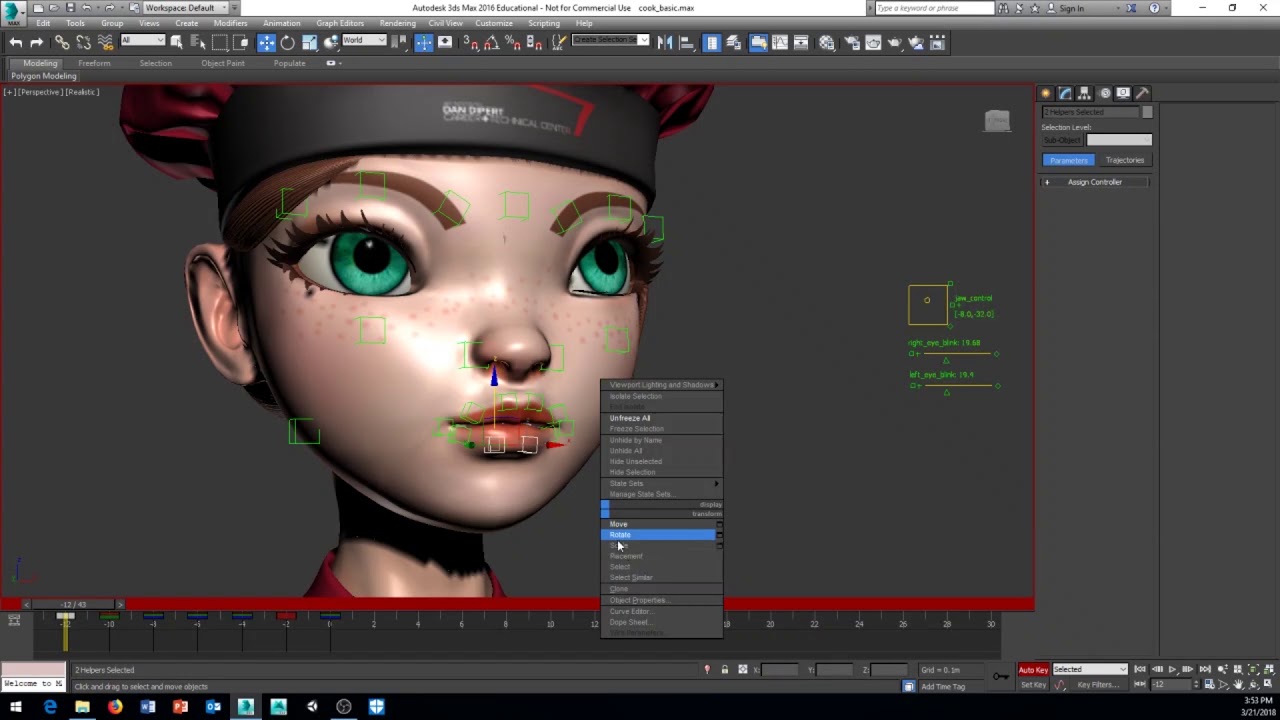Open the Create Selection Set dropdown
Viewport: 1280px width, 720px height.
610,40
